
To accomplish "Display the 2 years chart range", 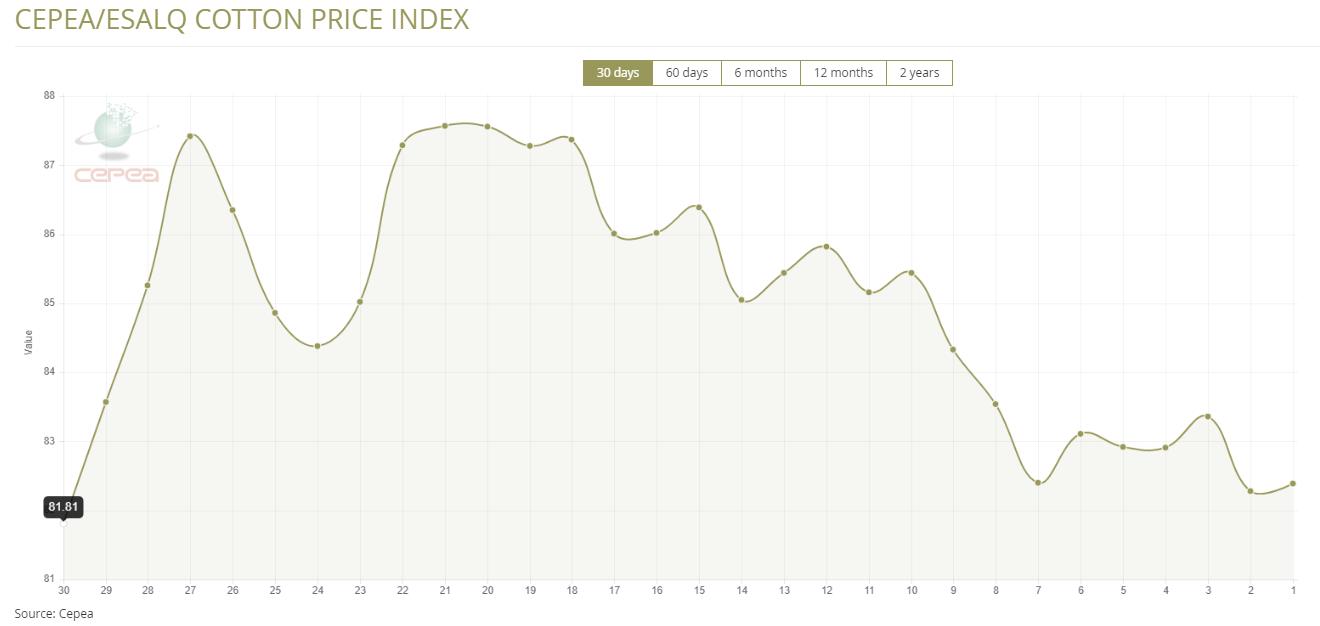I will (x=919, y=73).
